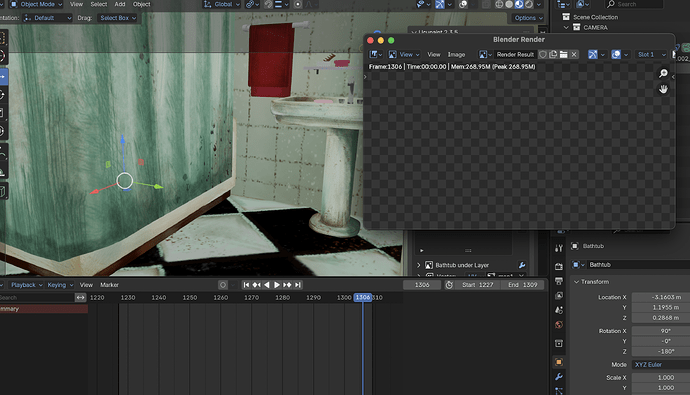Open the Playback popover in timeline
The height and width of the screenshot is (395, 690).
[x=26, y=285]
